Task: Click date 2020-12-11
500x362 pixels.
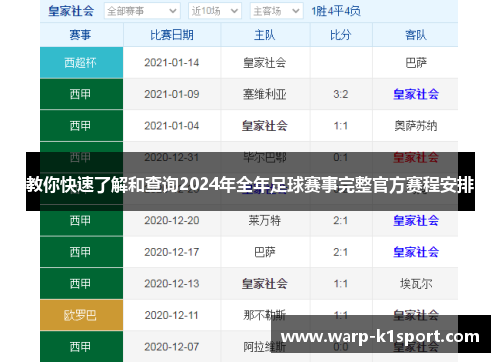Action: (172, 315)
